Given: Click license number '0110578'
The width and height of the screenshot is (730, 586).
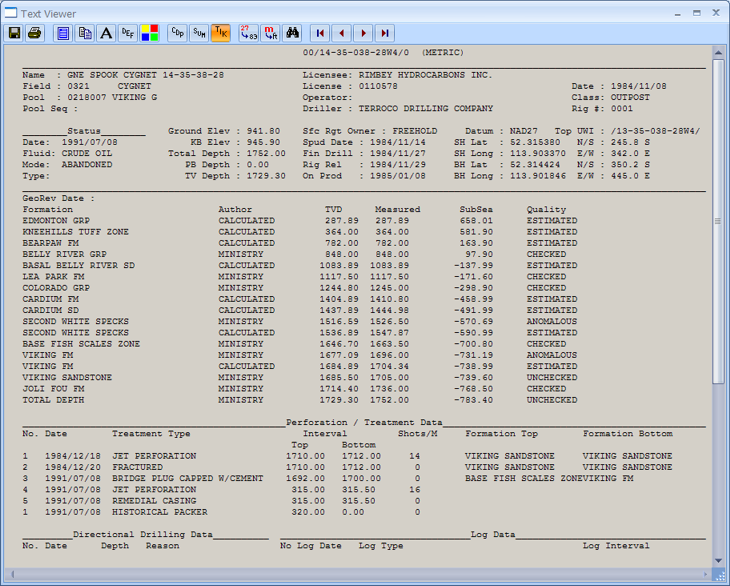Looking at the screenshot, I should coord(378,86).
